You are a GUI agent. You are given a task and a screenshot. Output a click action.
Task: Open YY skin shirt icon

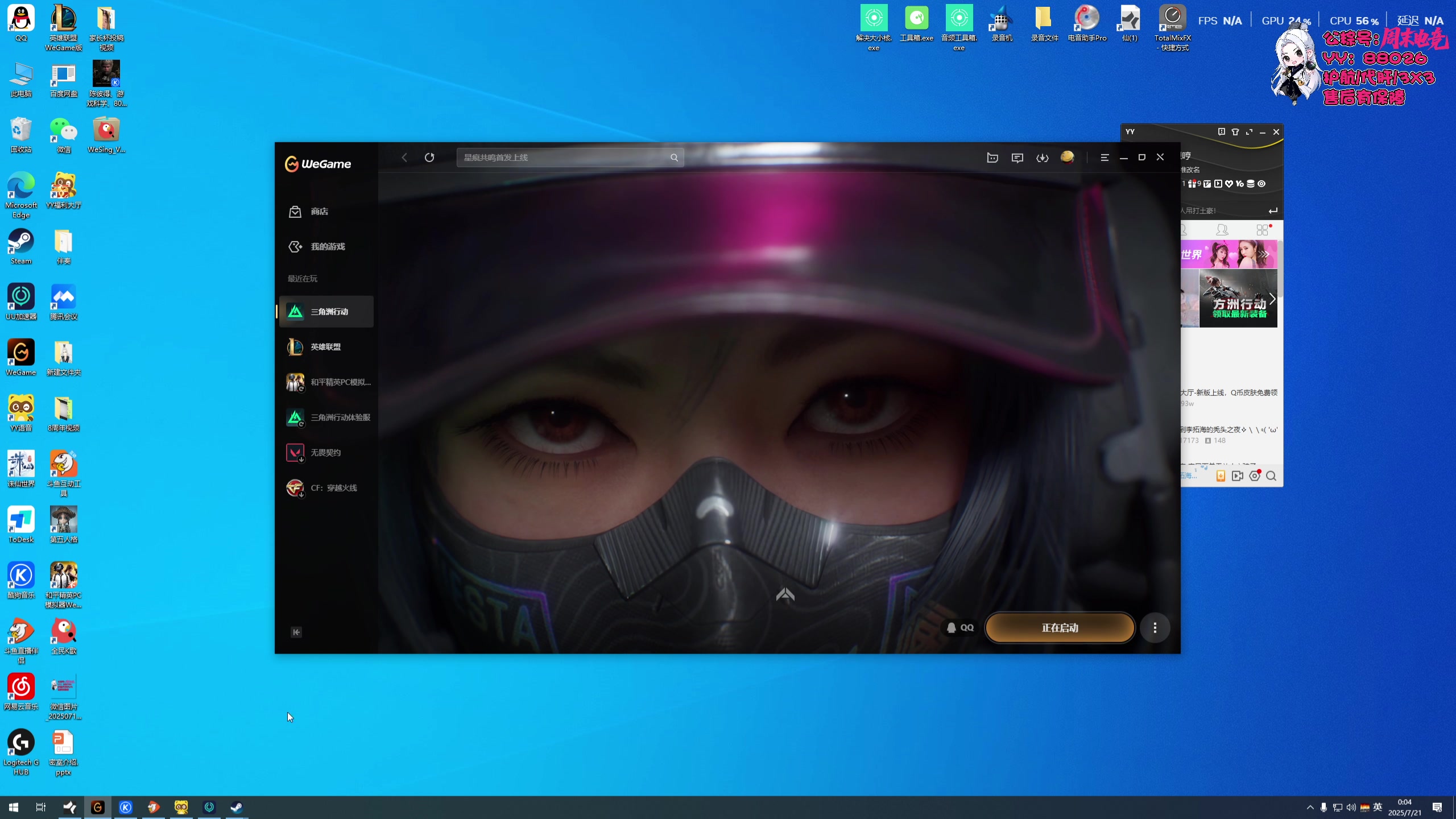tap(1235, 132)
